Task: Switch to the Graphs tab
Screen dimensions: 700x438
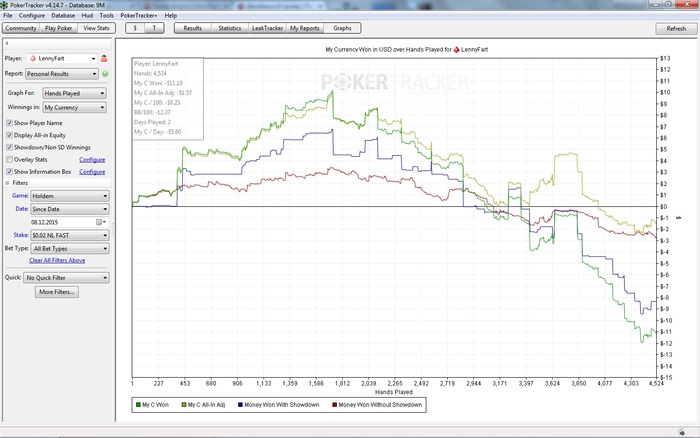Action: 342,28
